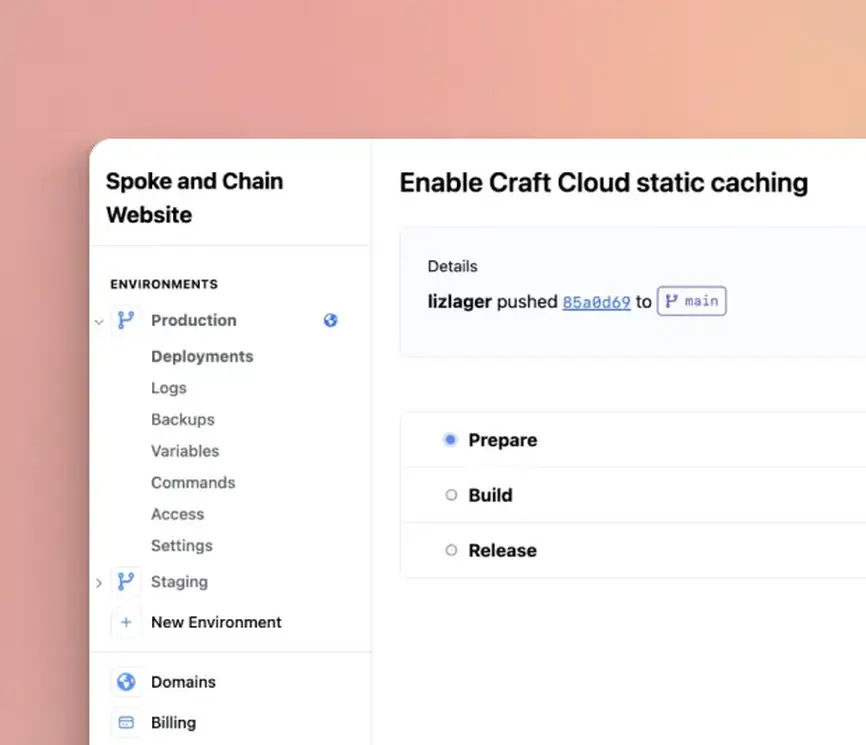Go to Billing page
866x745 pixels.
(173, 722)
